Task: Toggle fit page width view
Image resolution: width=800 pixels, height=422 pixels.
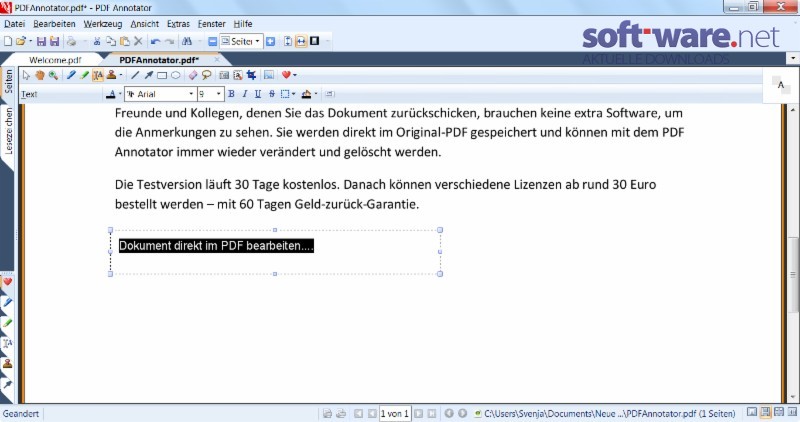Action: [301, 41]
